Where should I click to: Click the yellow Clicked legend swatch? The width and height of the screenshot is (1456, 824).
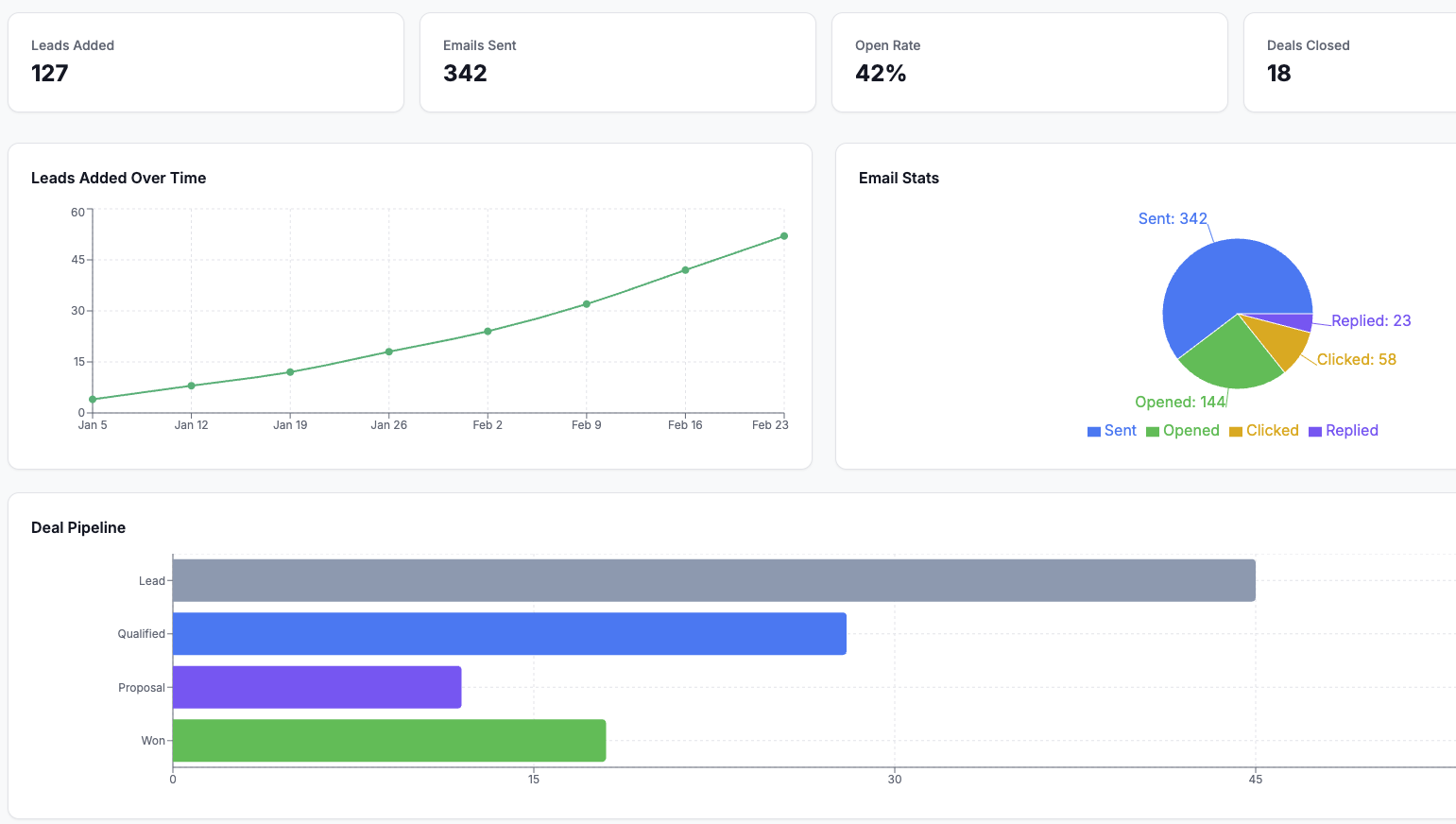pos(1236,432)
